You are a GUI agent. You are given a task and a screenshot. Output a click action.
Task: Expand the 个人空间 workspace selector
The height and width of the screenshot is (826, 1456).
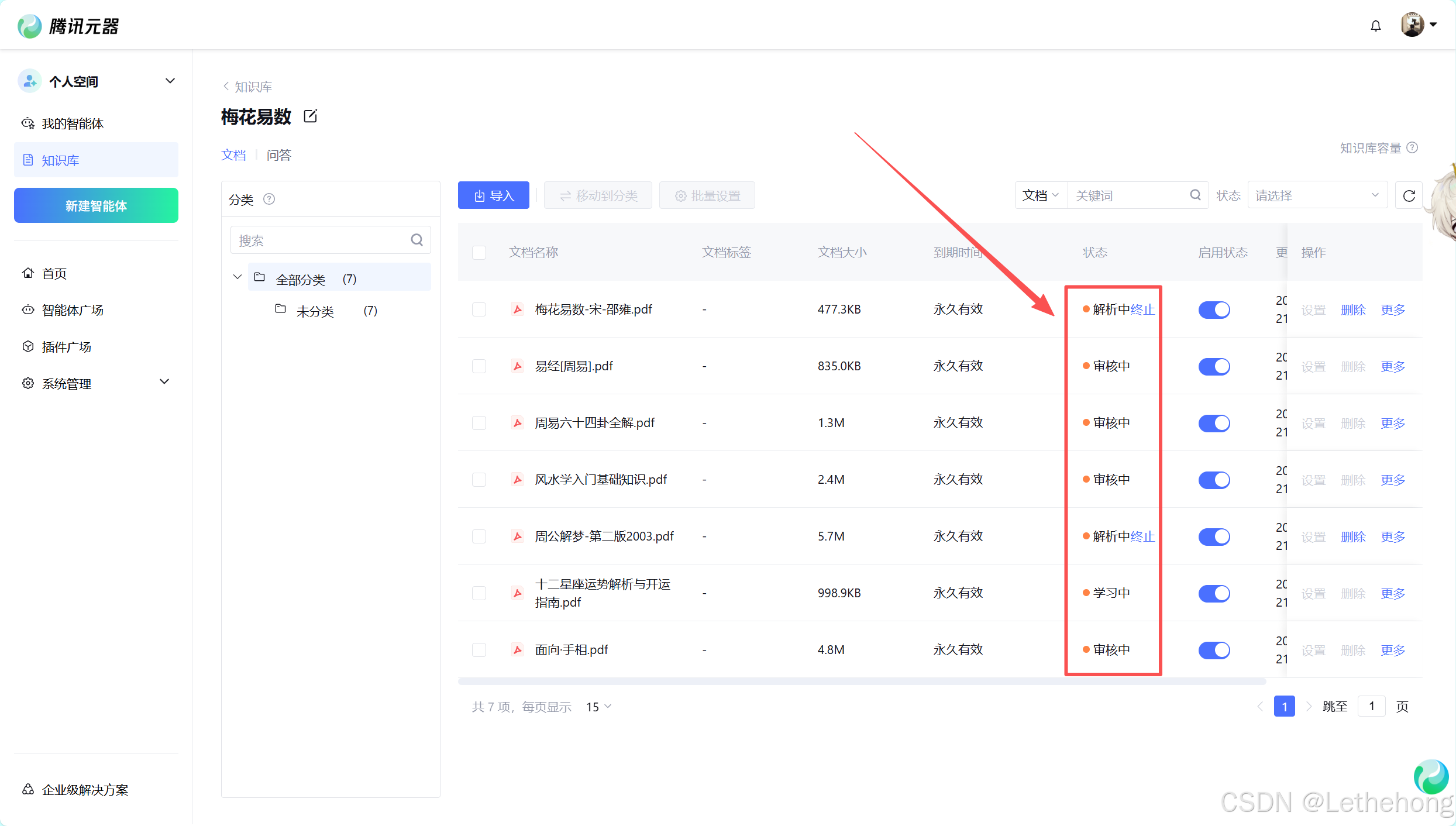tap(170, 81)
